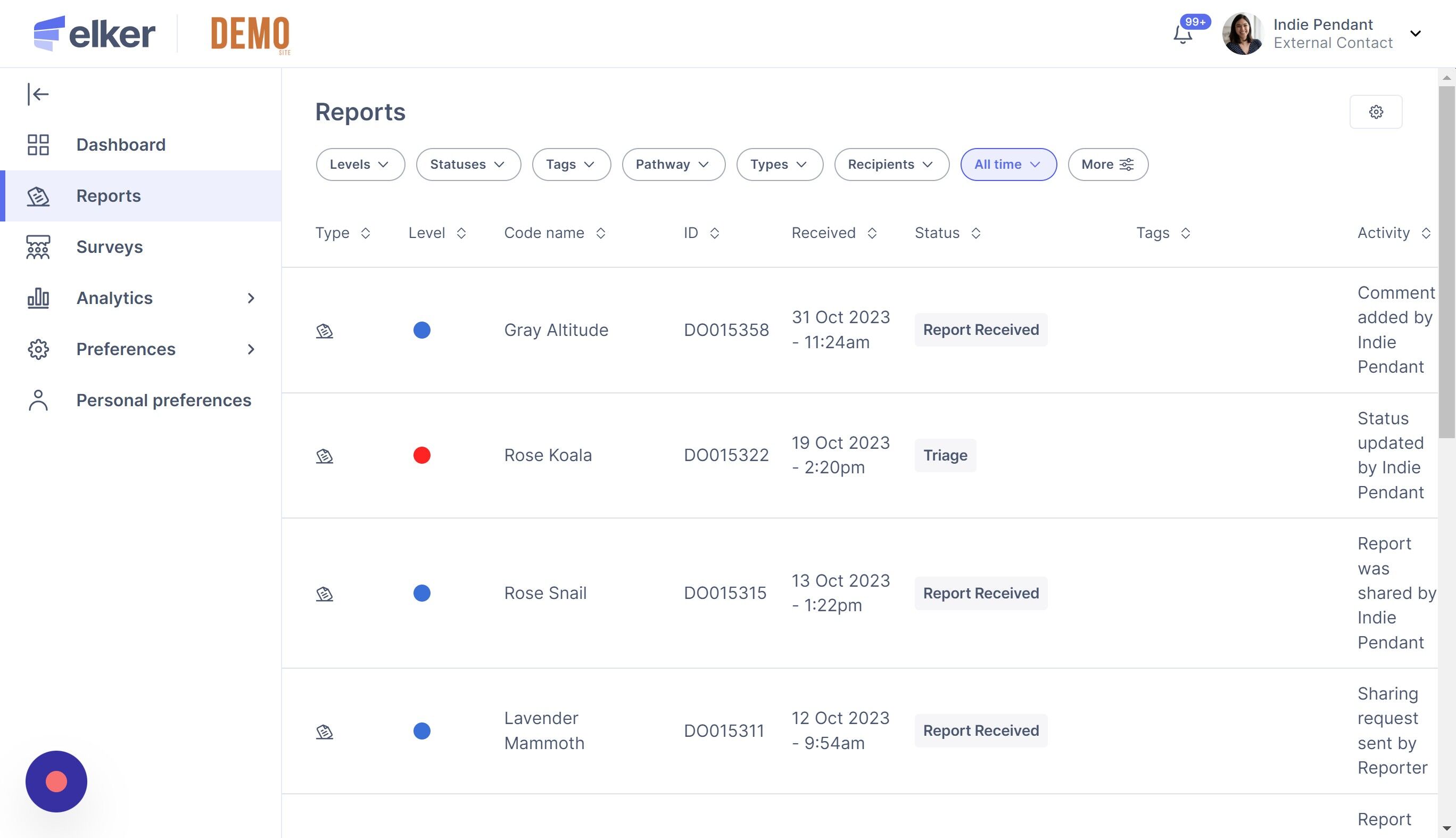Click the Personal preferences person icon

point(38,400)
